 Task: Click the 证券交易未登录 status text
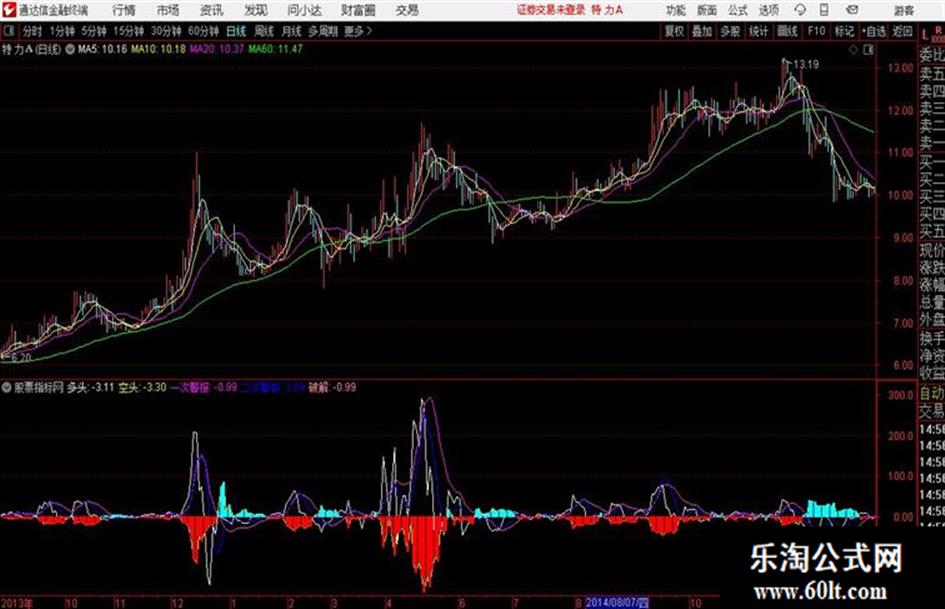point(551,10)
